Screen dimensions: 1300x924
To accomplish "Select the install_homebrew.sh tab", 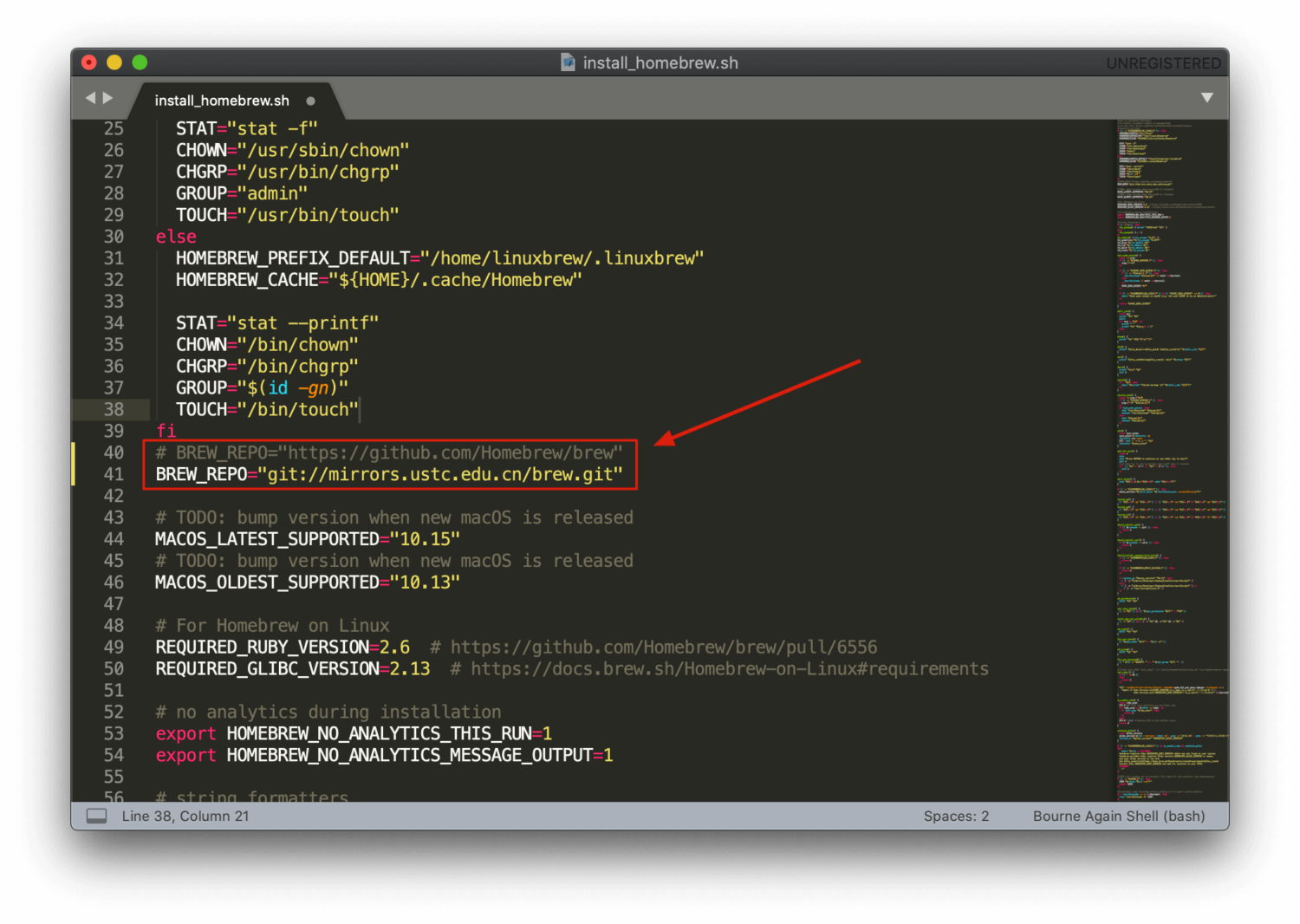I will pyautogui.click(x=222, y=101).
